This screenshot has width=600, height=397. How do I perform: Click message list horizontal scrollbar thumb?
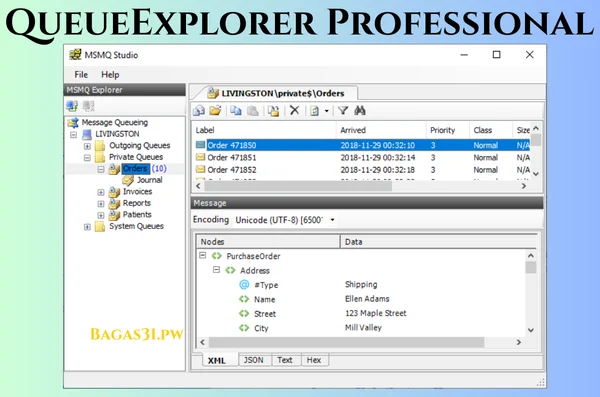click(x=298, y=186)
